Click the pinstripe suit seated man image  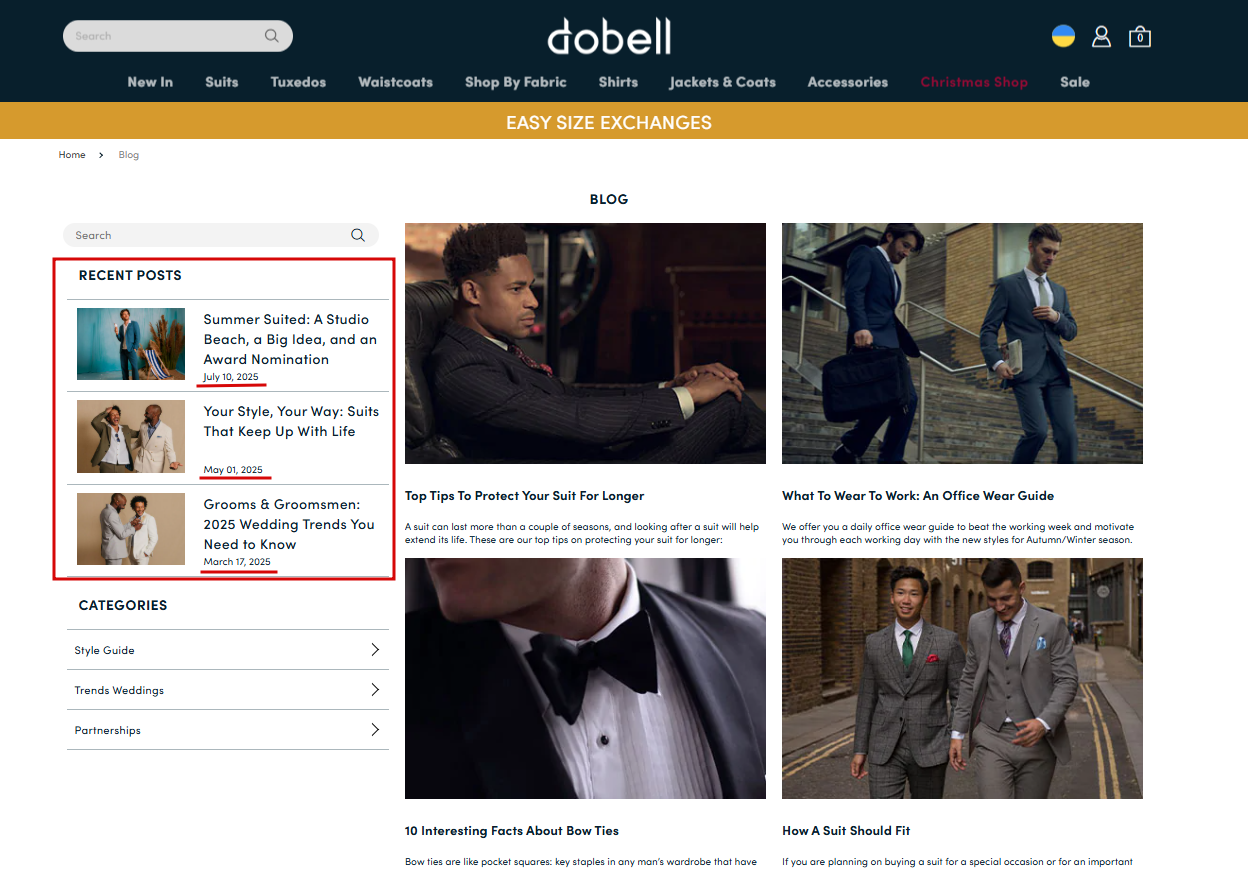(585, 343)
